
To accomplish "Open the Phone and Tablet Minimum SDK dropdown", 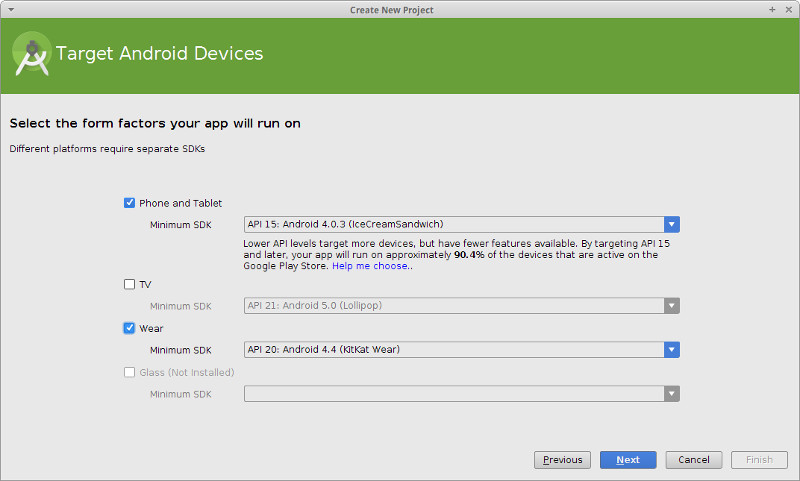I will tap(461, 225).
